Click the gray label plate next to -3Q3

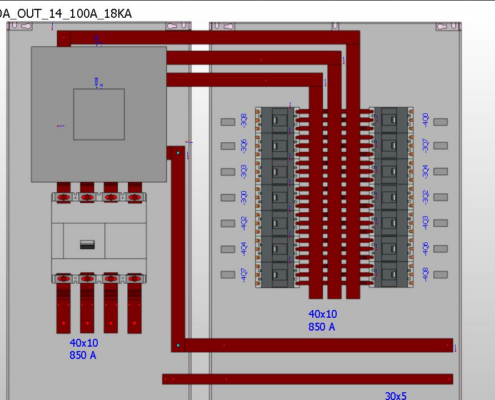(x=228, y=172)
